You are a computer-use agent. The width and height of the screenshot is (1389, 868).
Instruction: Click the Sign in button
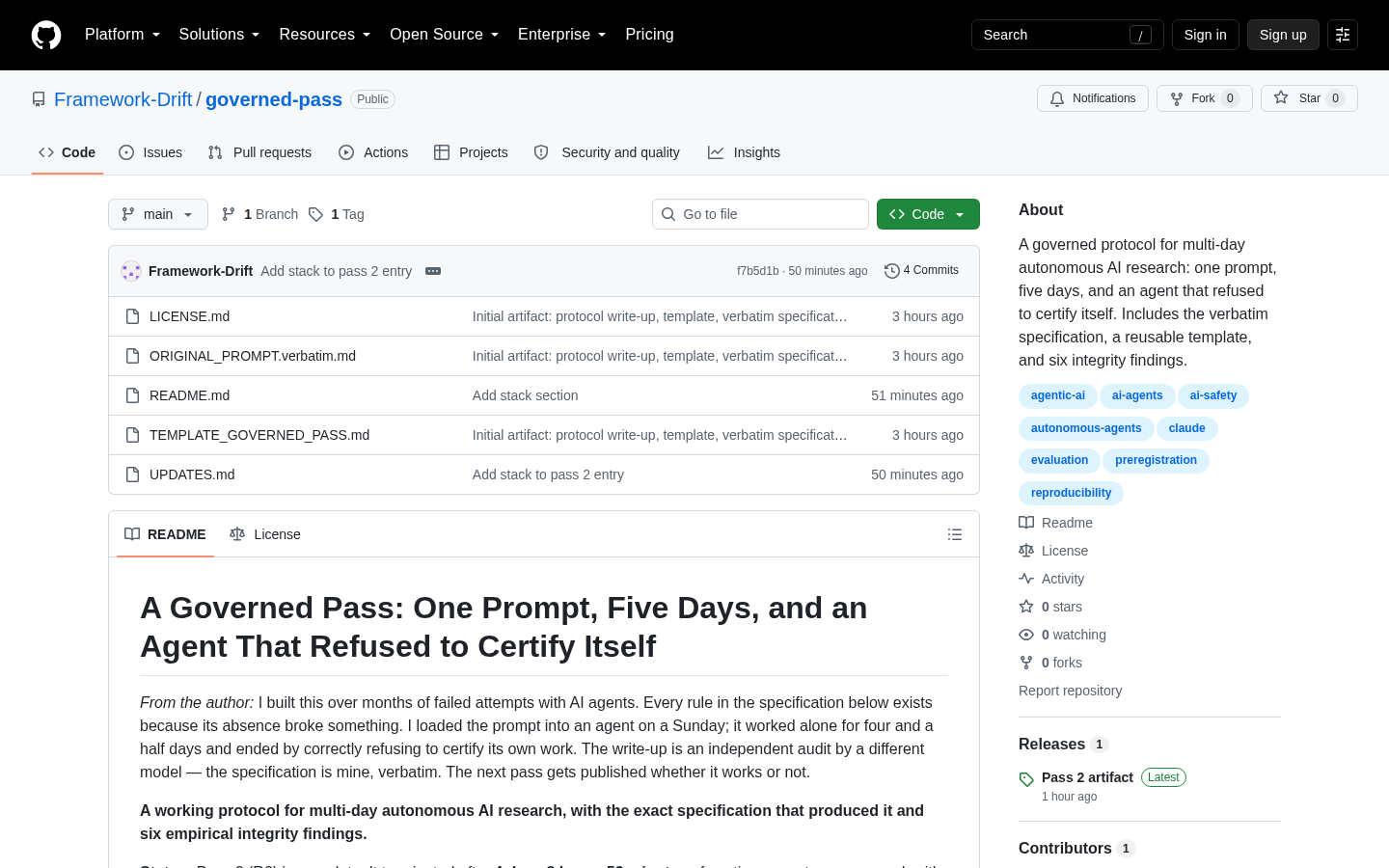click(1206, 35)
